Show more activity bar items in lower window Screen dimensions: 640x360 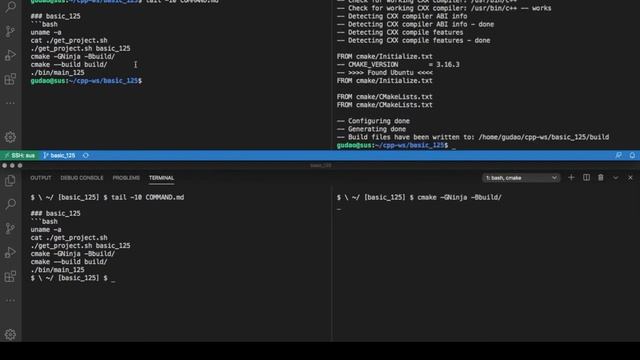pyautogui.click(x=10, y=300)
